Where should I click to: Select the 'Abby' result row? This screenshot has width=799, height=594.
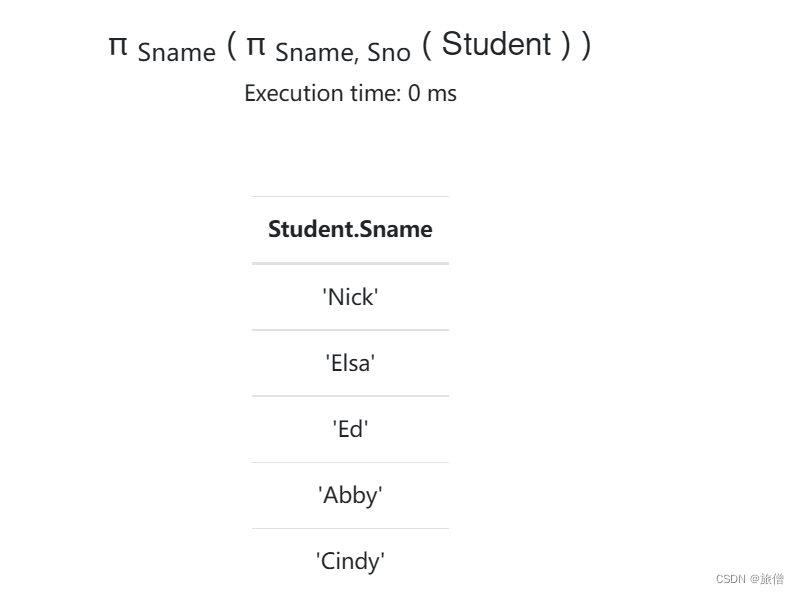click(350, 495)
